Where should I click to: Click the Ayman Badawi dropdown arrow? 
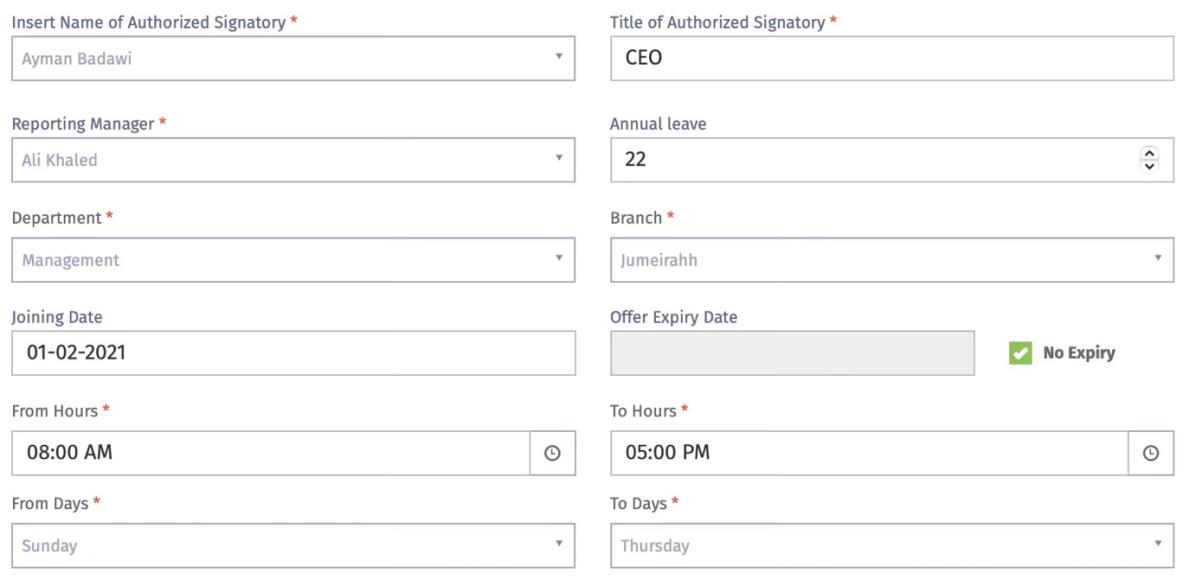tap(559, 57)
